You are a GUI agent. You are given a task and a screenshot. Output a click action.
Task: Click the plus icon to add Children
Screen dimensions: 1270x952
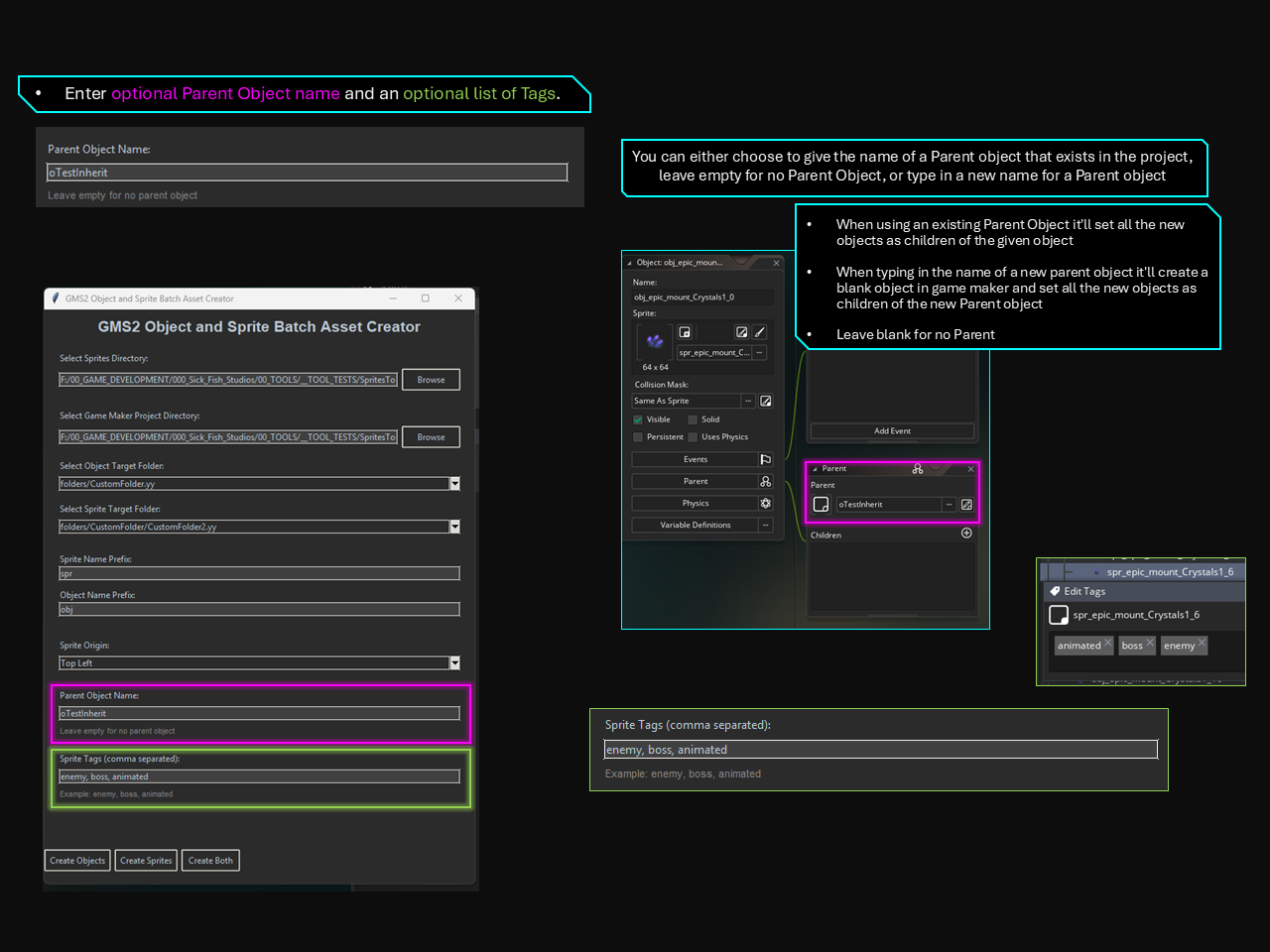(966, 534)
